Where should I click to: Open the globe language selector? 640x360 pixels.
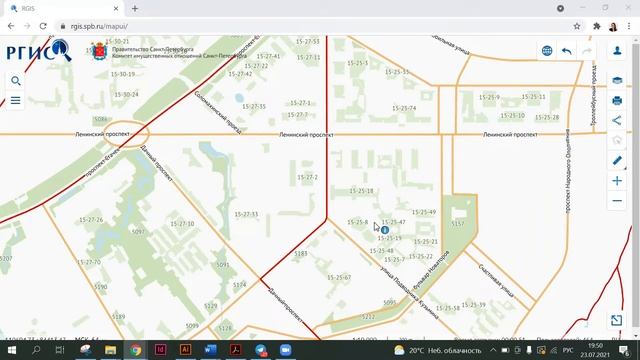[x=547, y=51]
